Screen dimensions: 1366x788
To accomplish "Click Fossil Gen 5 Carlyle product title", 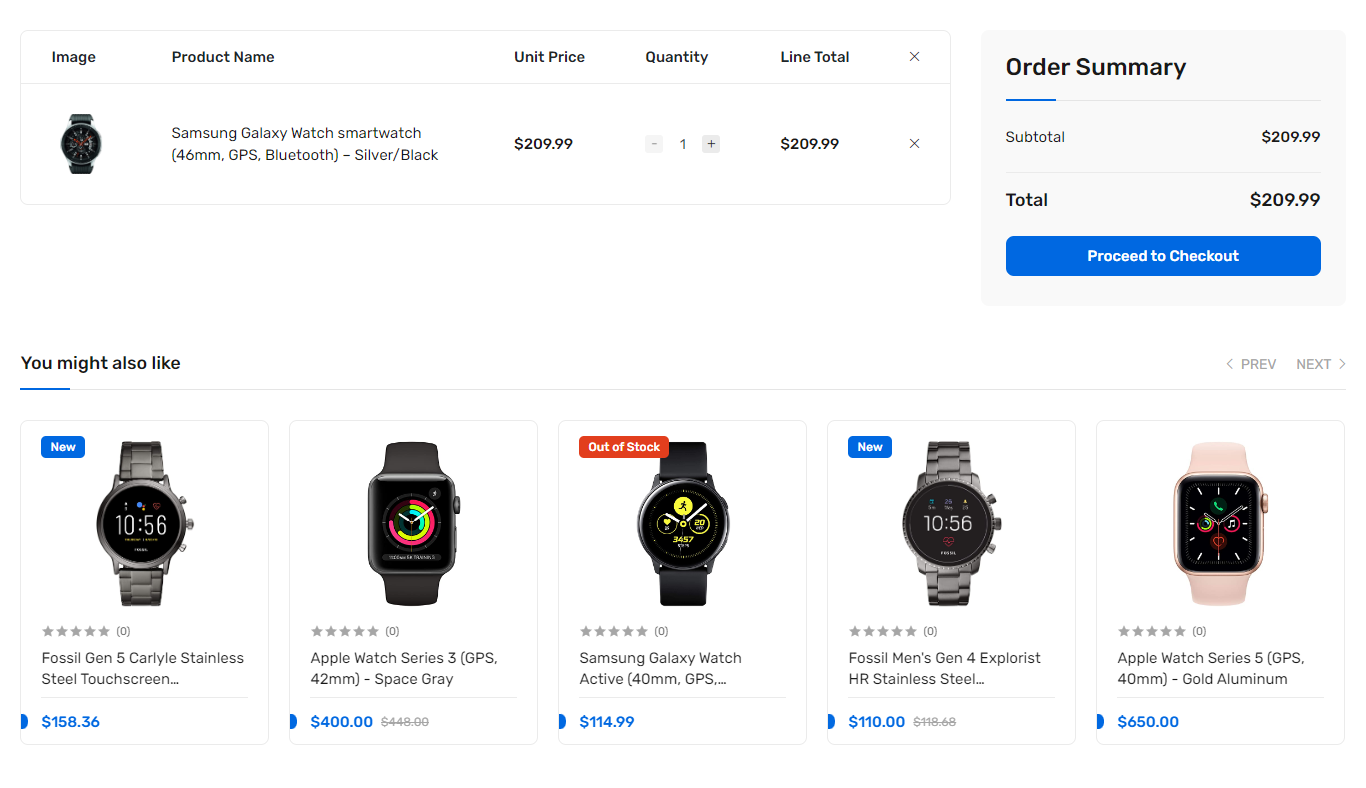I will 143,668.
